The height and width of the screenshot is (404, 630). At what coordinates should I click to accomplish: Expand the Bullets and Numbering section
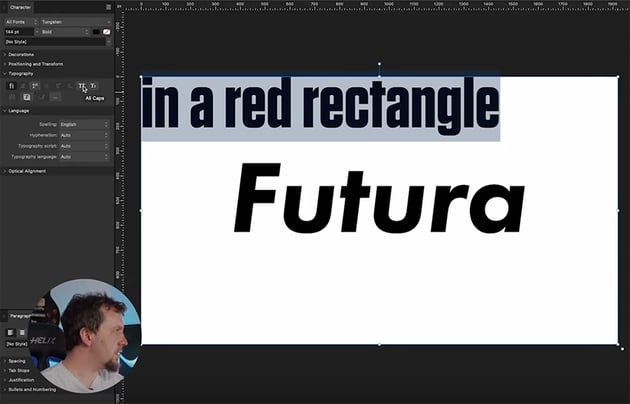tap(30, 390)
